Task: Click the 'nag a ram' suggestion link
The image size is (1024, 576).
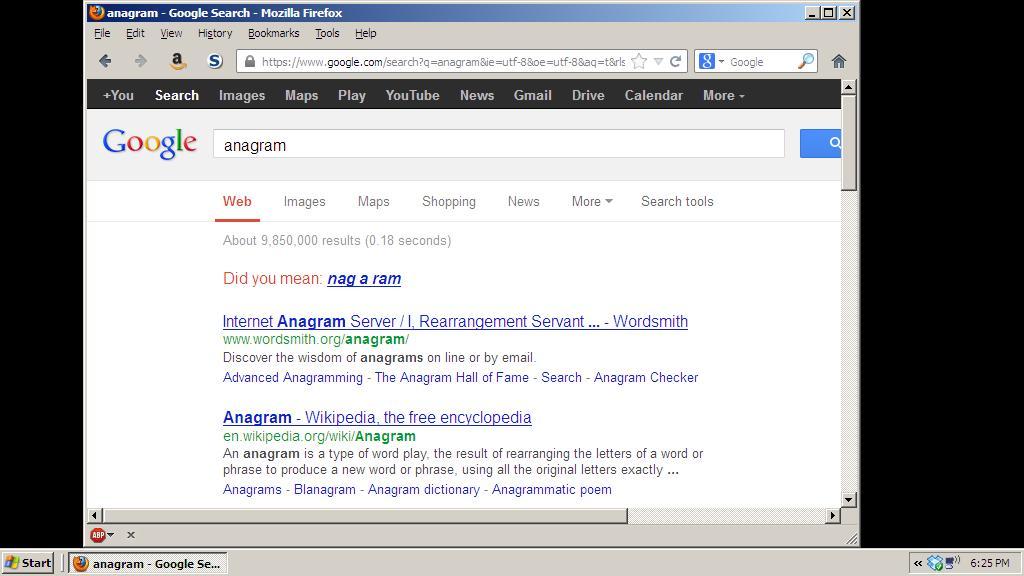Action: point(364,279)
